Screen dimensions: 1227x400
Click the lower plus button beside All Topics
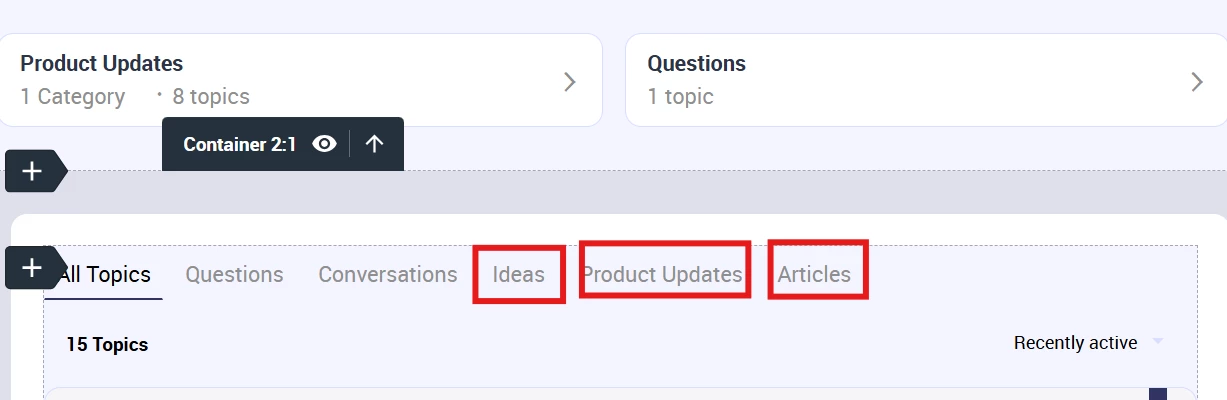pyautogui.click(x=32, y=268)
